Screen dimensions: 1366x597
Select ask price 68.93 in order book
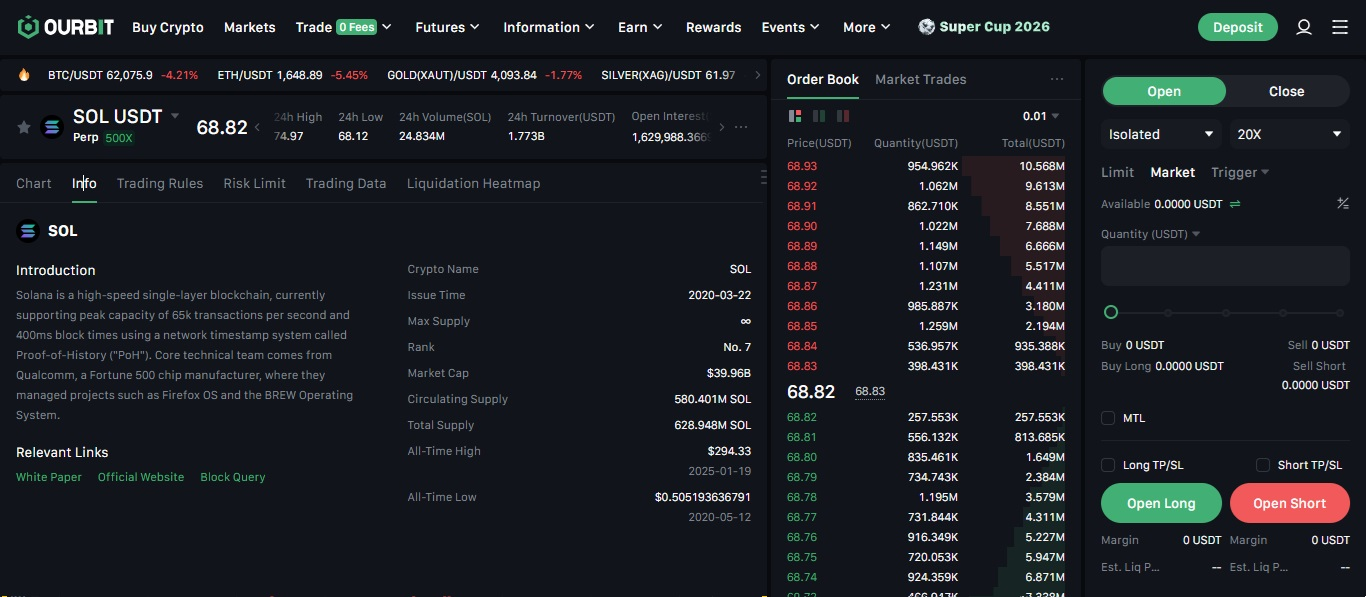pos(802,166)
